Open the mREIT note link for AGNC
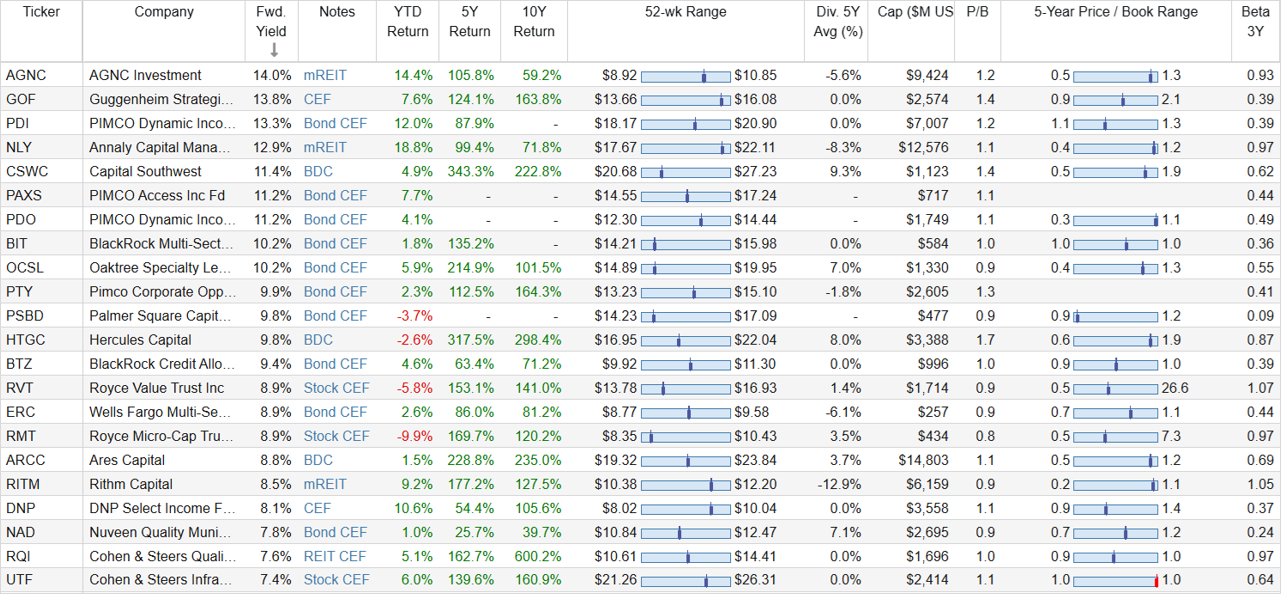The image size is (1281, 594). click(x=325, y=75)
